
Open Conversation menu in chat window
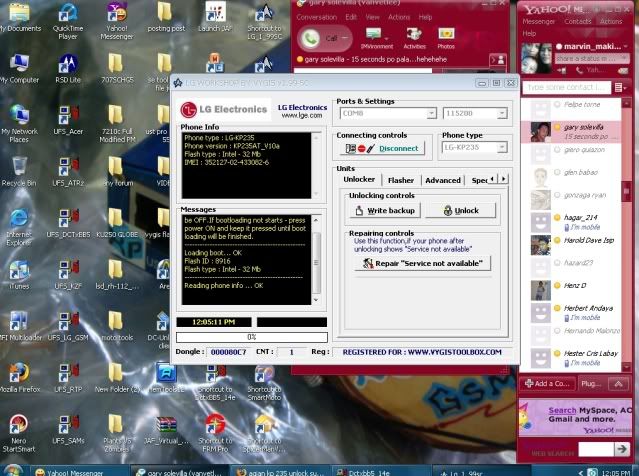[317, 17]
